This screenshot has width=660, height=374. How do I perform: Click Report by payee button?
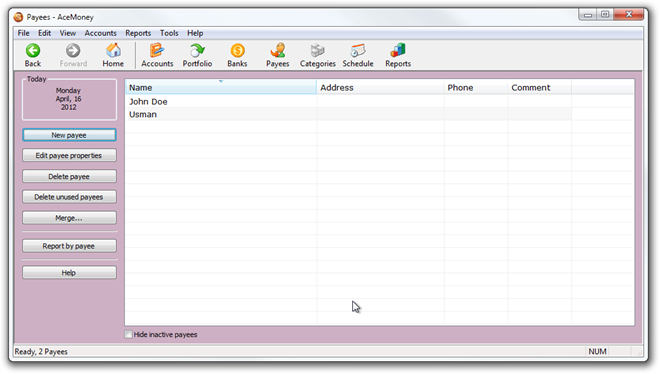tap(69, 246)
